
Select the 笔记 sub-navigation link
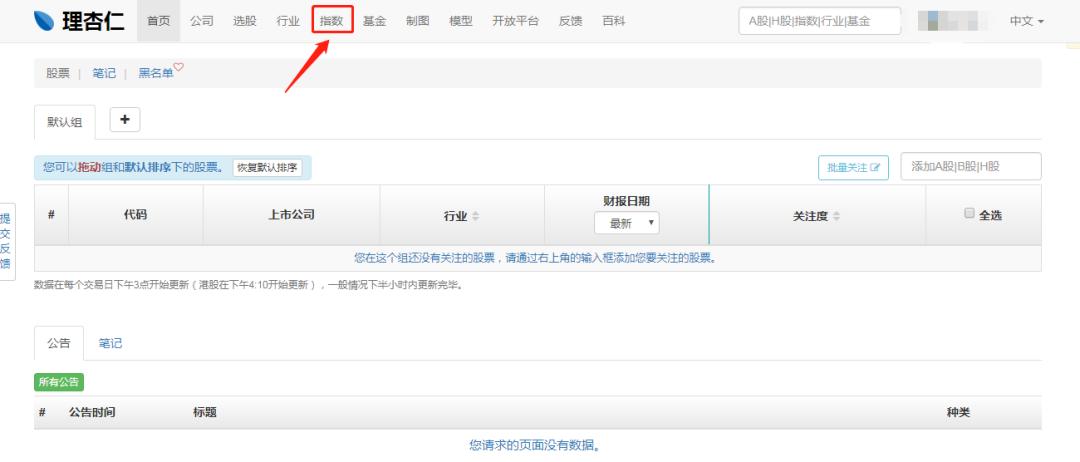point(104,73)
